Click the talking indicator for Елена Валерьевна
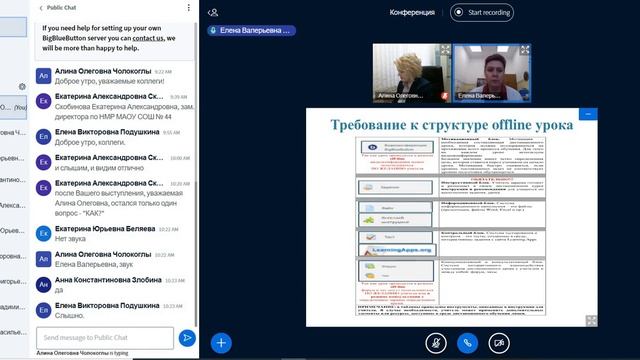This screenshot has width=640, height=360. [251, 30]
